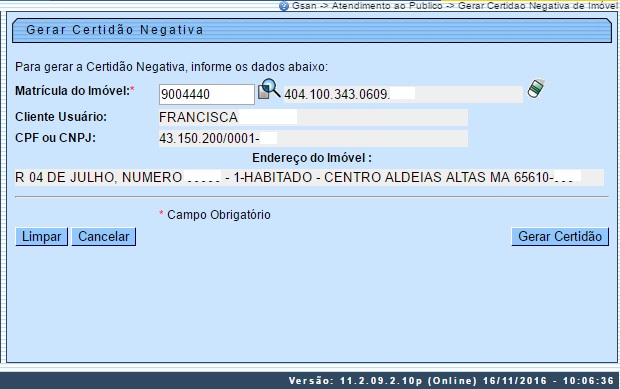
Task: Generate the certificate with Gerar Certidão
Action: click(x=560, y=236)
